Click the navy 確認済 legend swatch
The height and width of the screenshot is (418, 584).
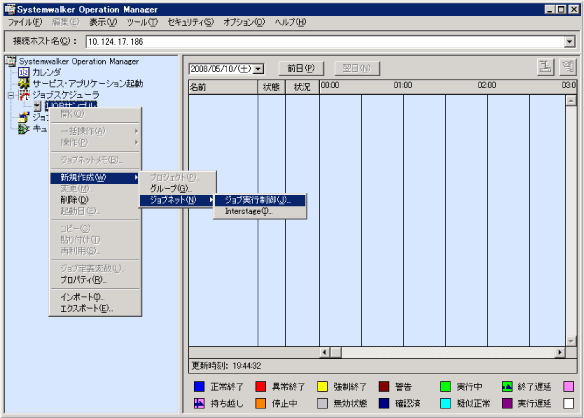[384, 403]
